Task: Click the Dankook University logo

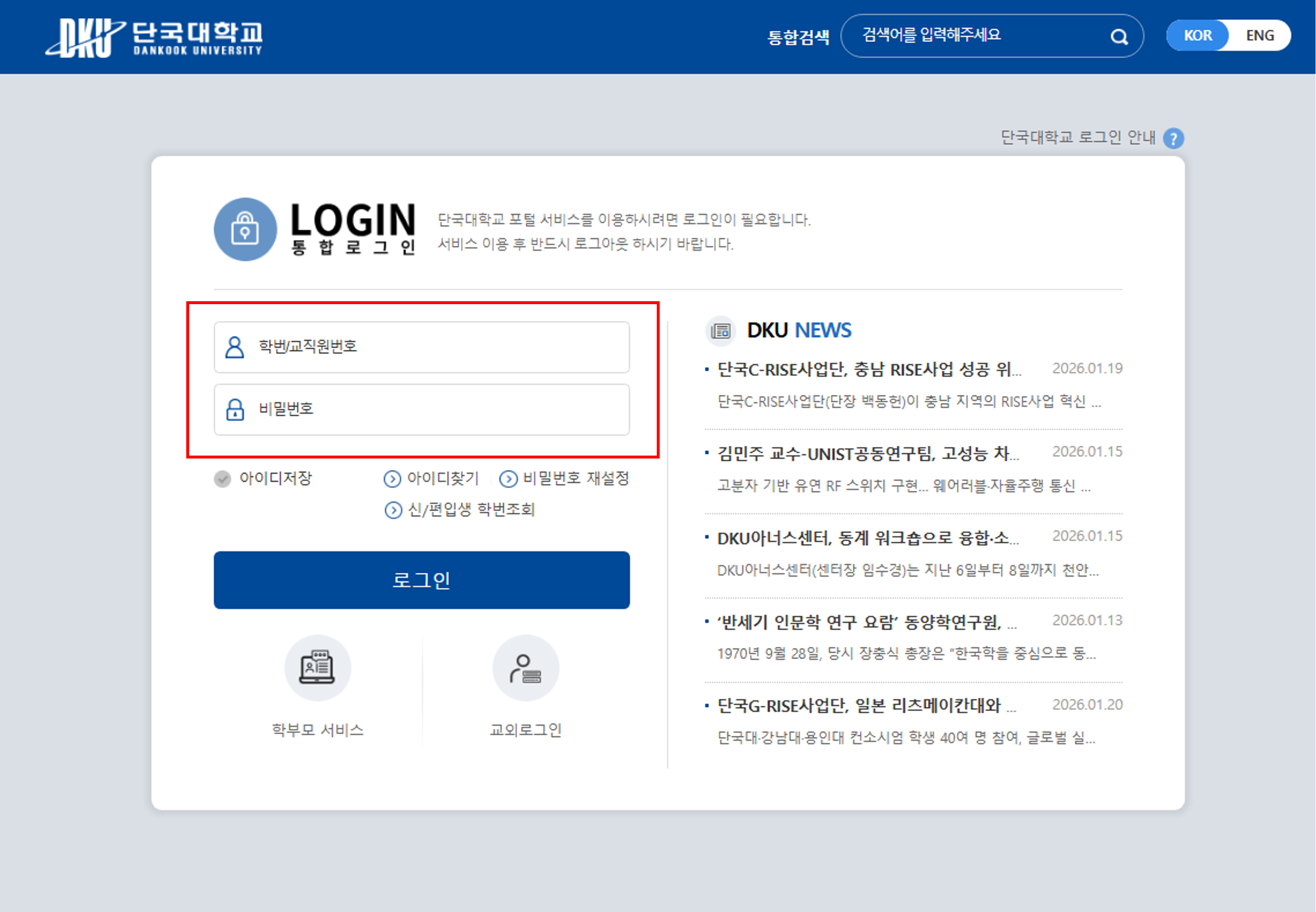Action: 154,38
